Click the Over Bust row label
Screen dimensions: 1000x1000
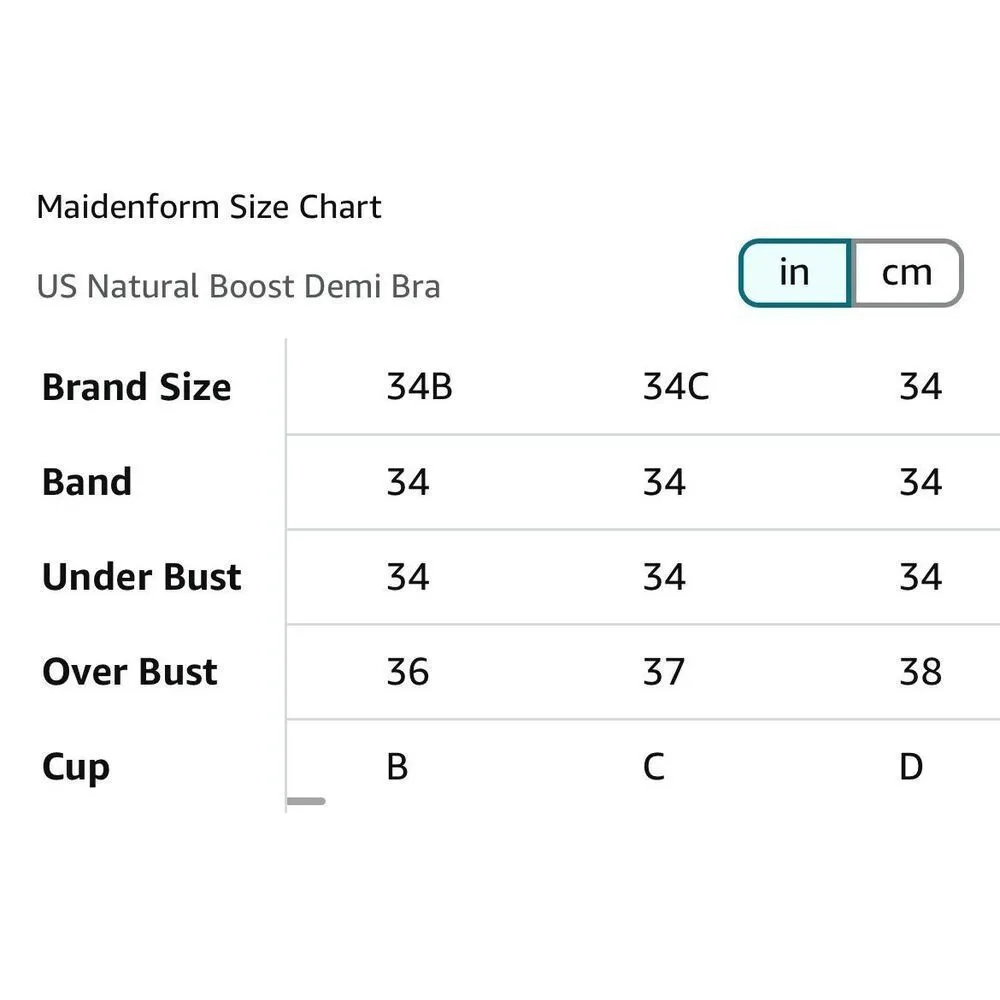point(128,672)
